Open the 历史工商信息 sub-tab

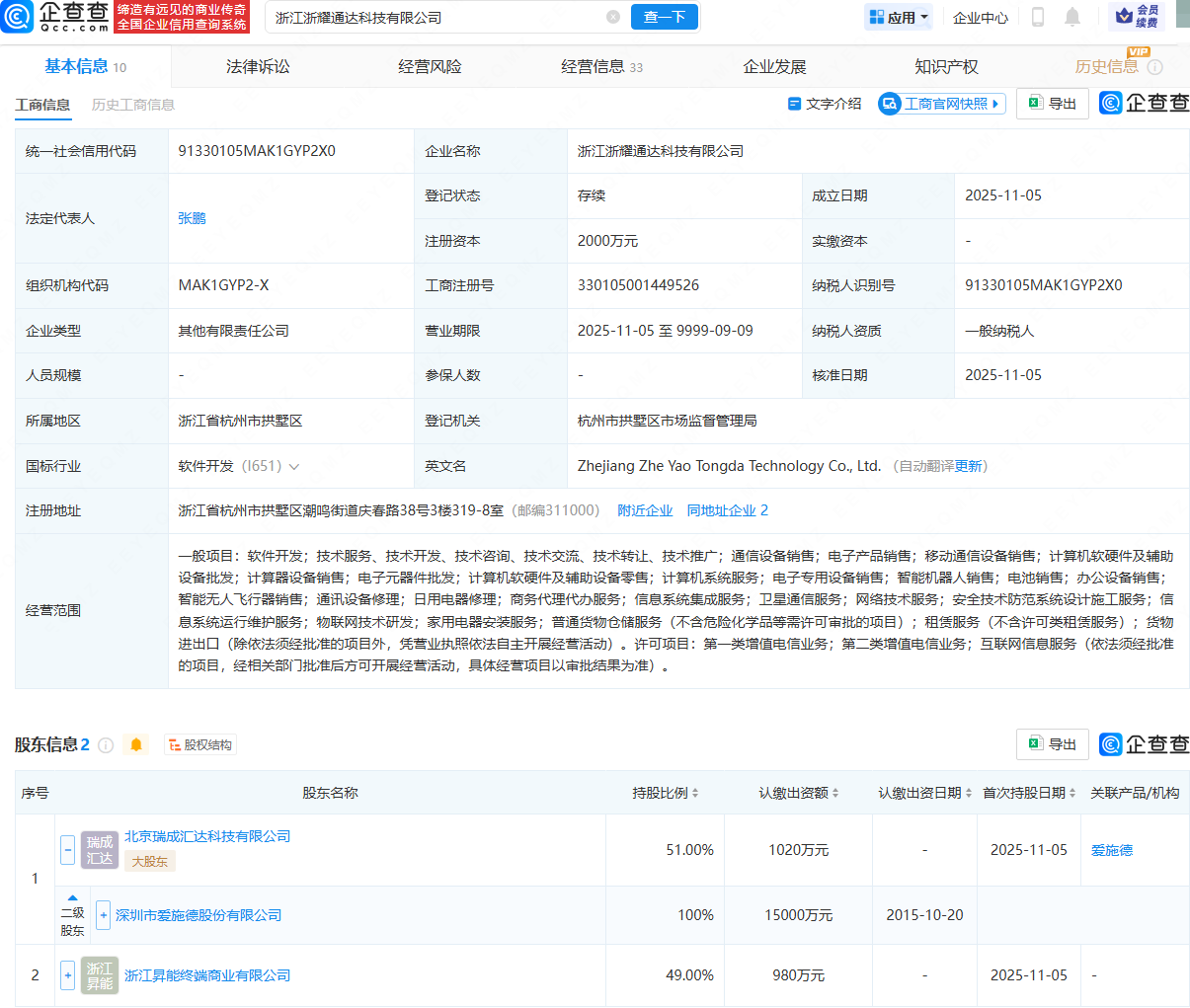coord(132,104)
